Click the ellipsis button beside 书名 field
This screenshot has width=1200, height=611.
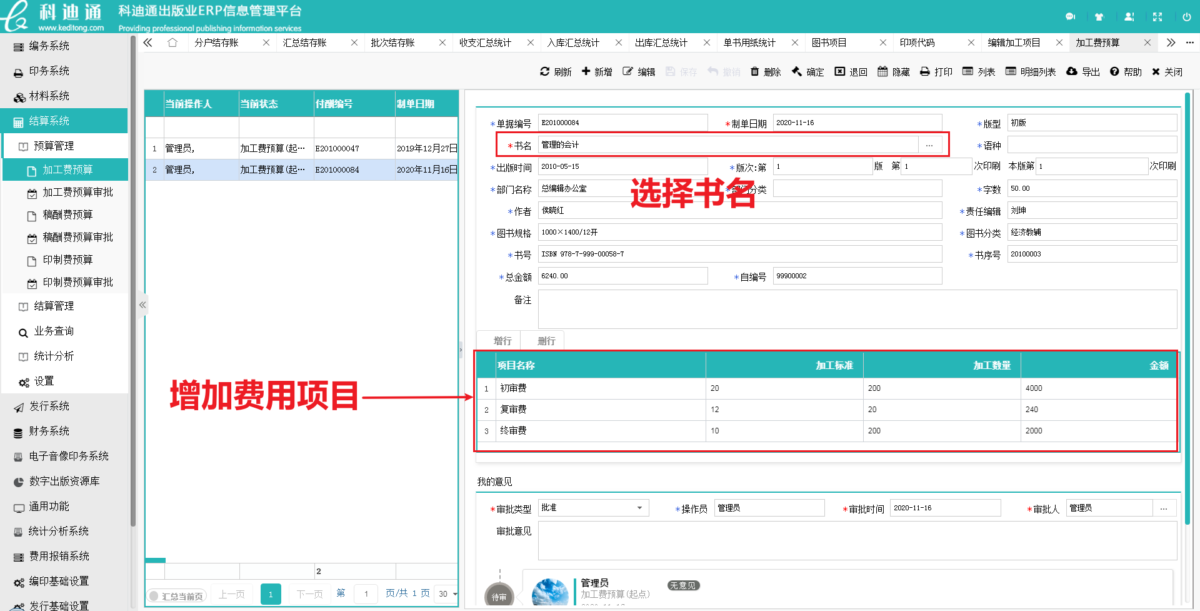tap(929, 145)
